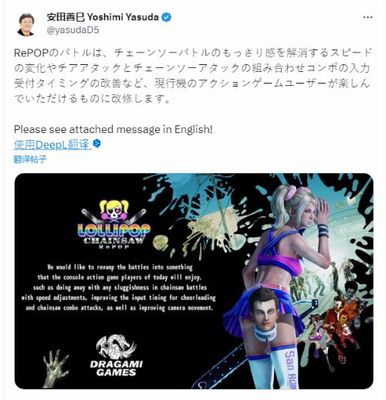Click the 安田善巳 Yoshimi Yasuda display name
The height and width of the screenshot is (400, 386).
coord(103,17)
